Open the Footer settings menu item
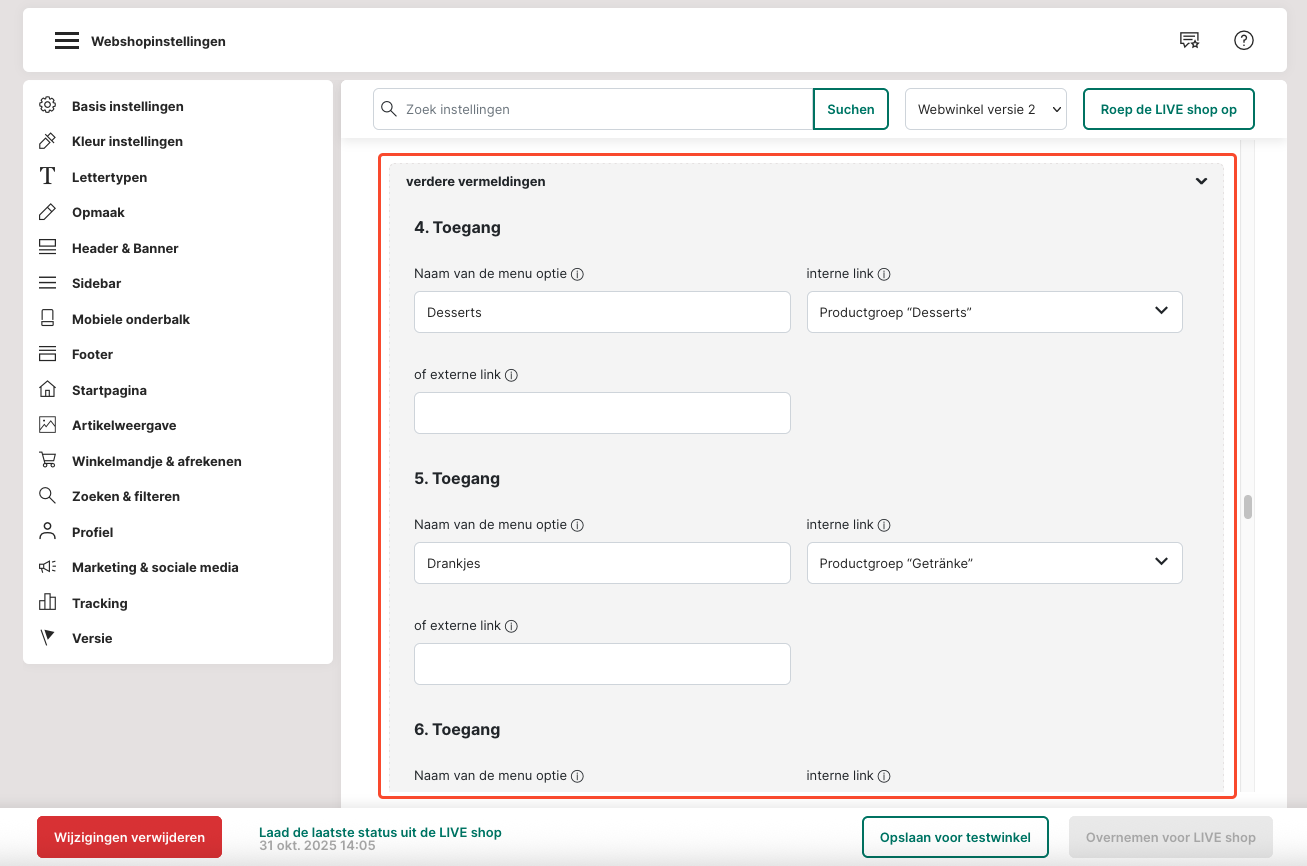 pyautogui.click(x=92, y=354)
